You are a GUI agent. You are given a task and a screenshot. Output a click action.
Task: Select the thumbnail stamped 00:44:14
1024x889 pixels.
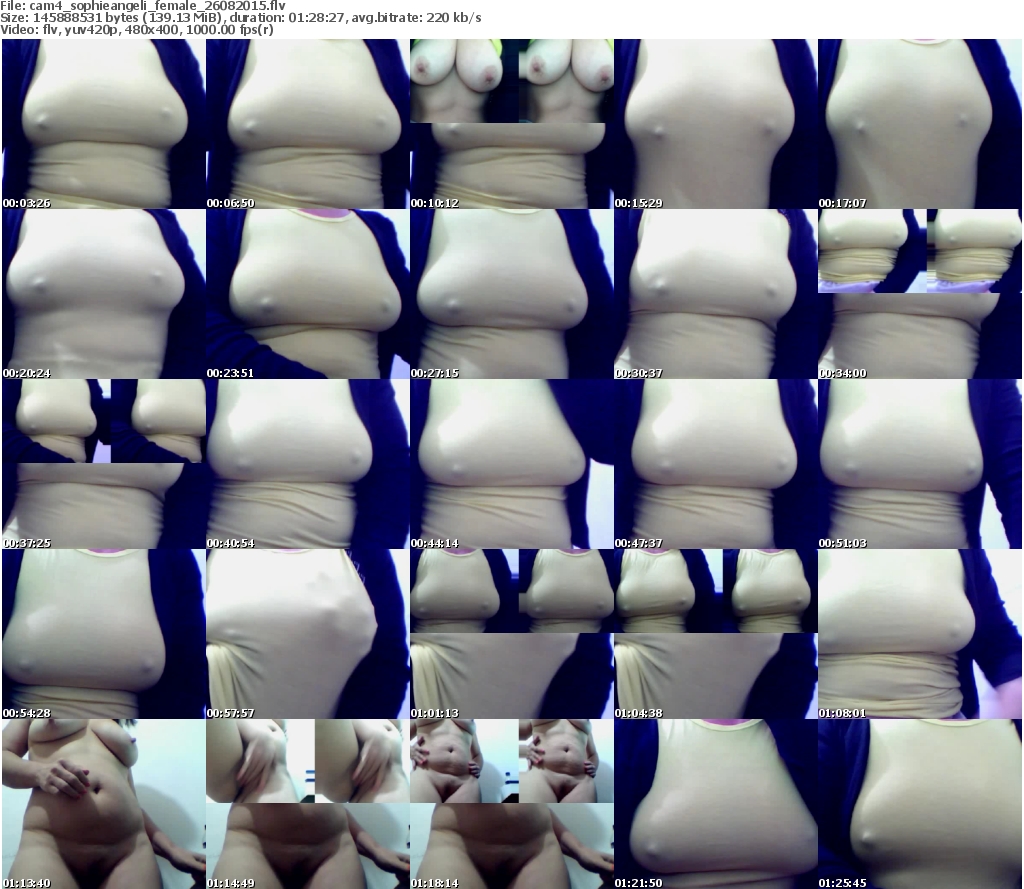point(512,464)
